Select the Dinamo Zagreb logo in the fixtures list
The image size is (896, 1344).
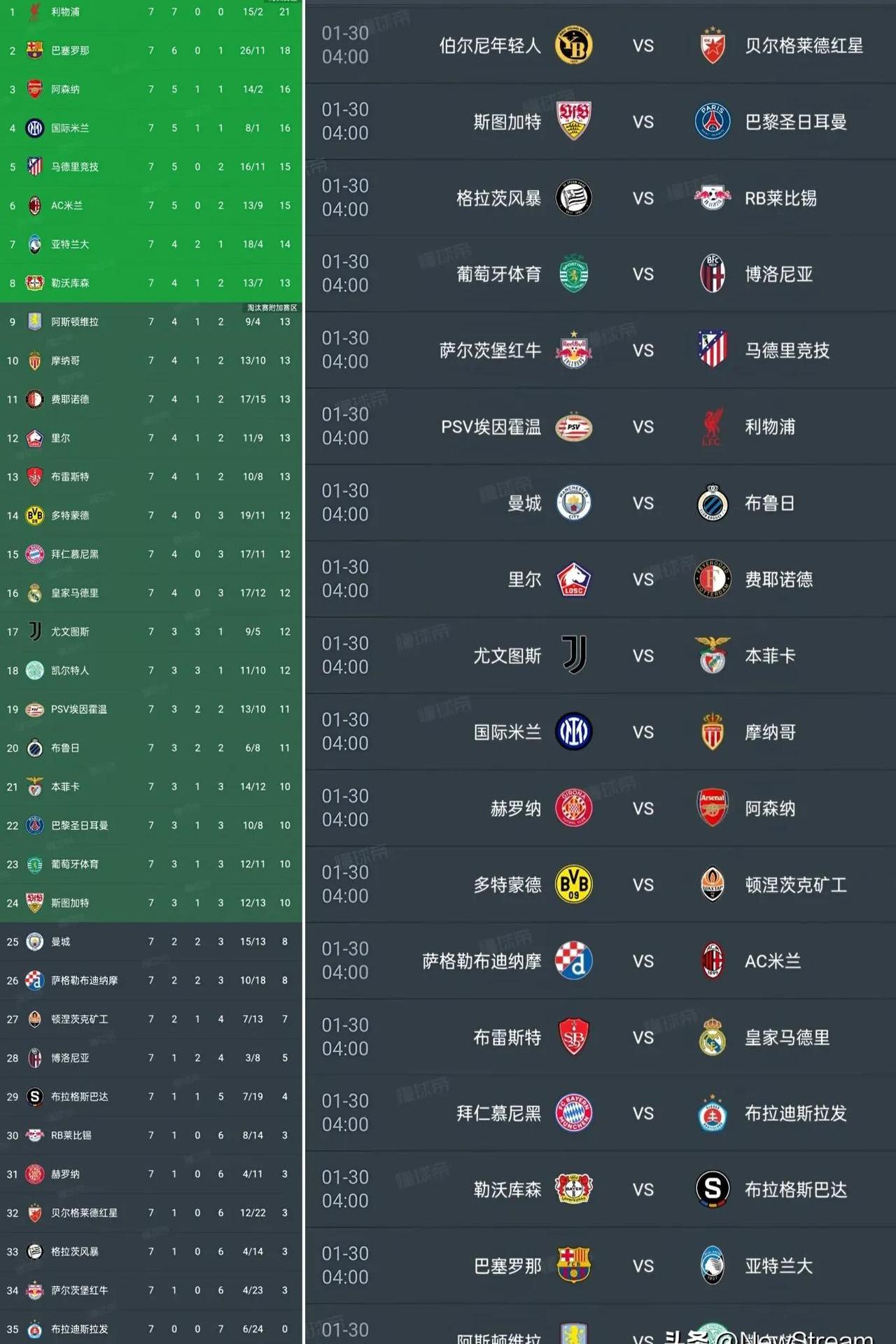point(573,960)
